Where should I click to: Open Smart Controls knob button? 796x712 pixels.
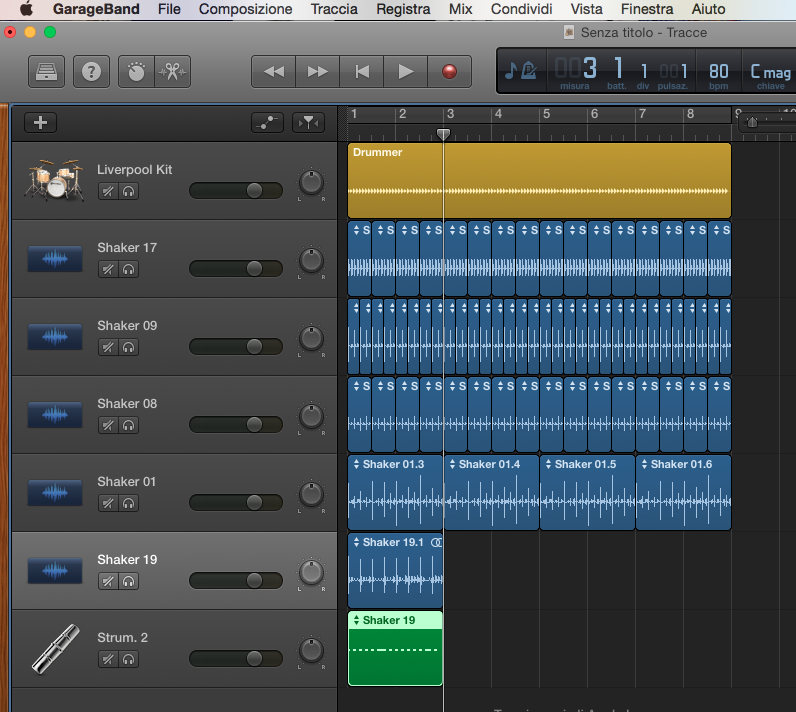tap(136, 72)
